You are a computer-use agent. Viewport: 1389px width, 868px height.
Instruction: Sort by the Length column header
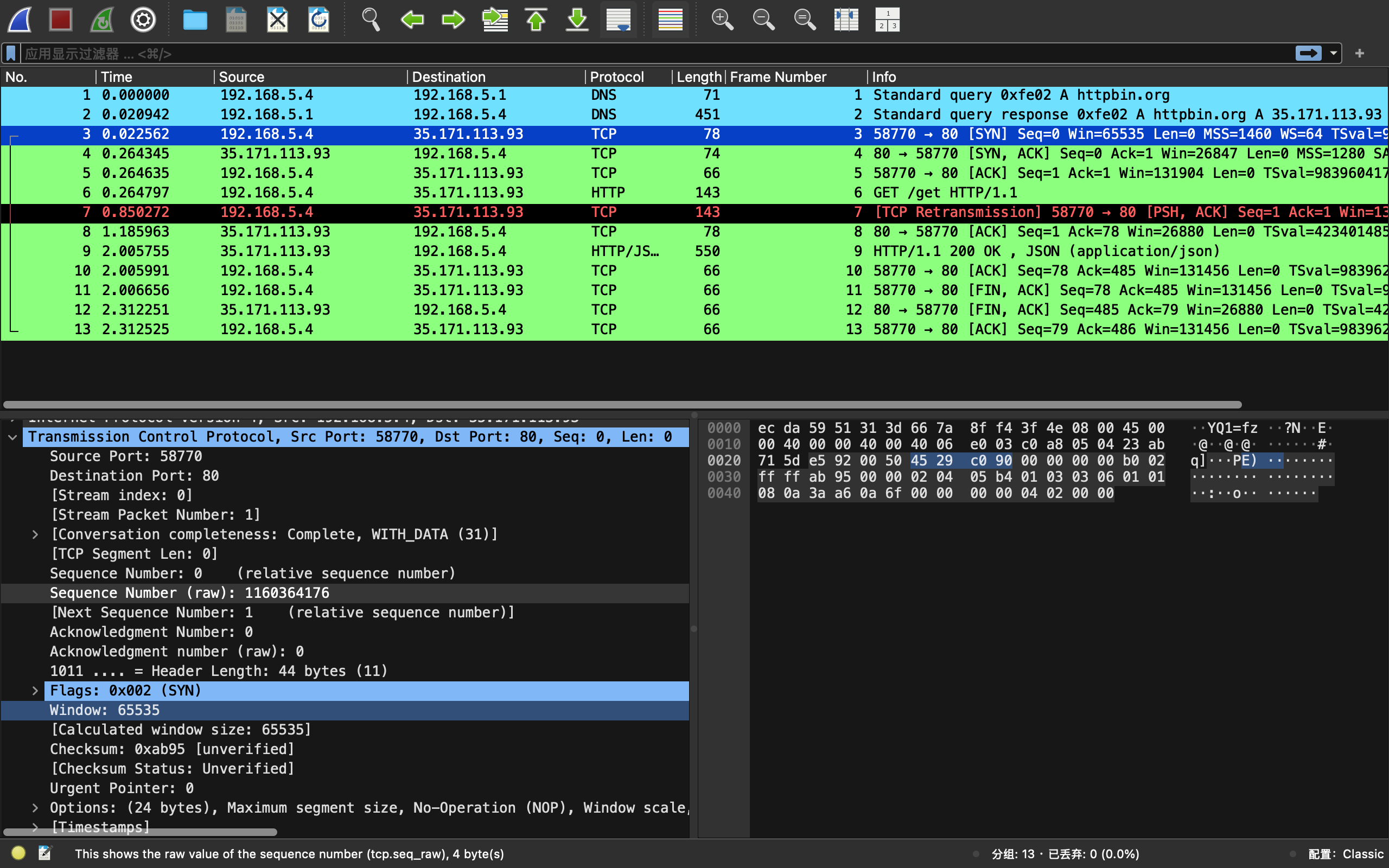(698, 77)
